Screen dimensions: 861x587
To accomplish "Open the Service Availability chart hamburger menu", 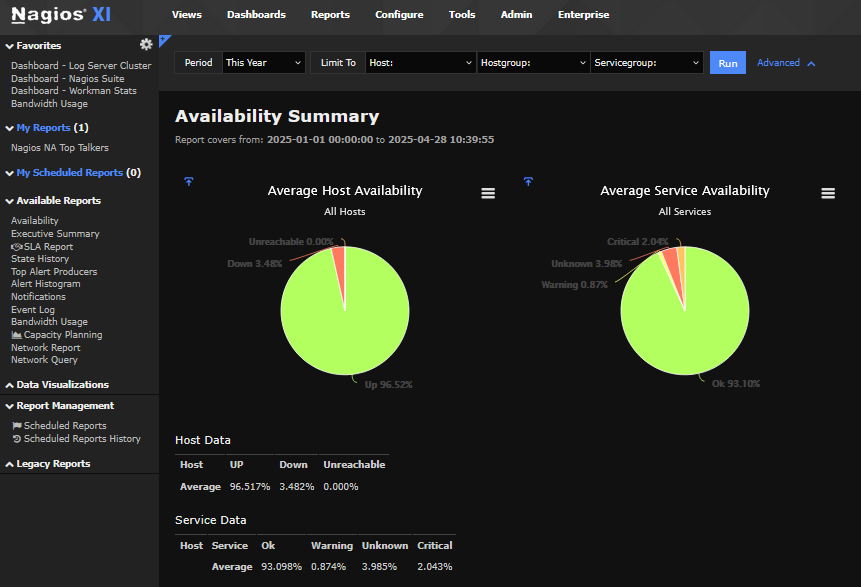I will click(828, 193).
